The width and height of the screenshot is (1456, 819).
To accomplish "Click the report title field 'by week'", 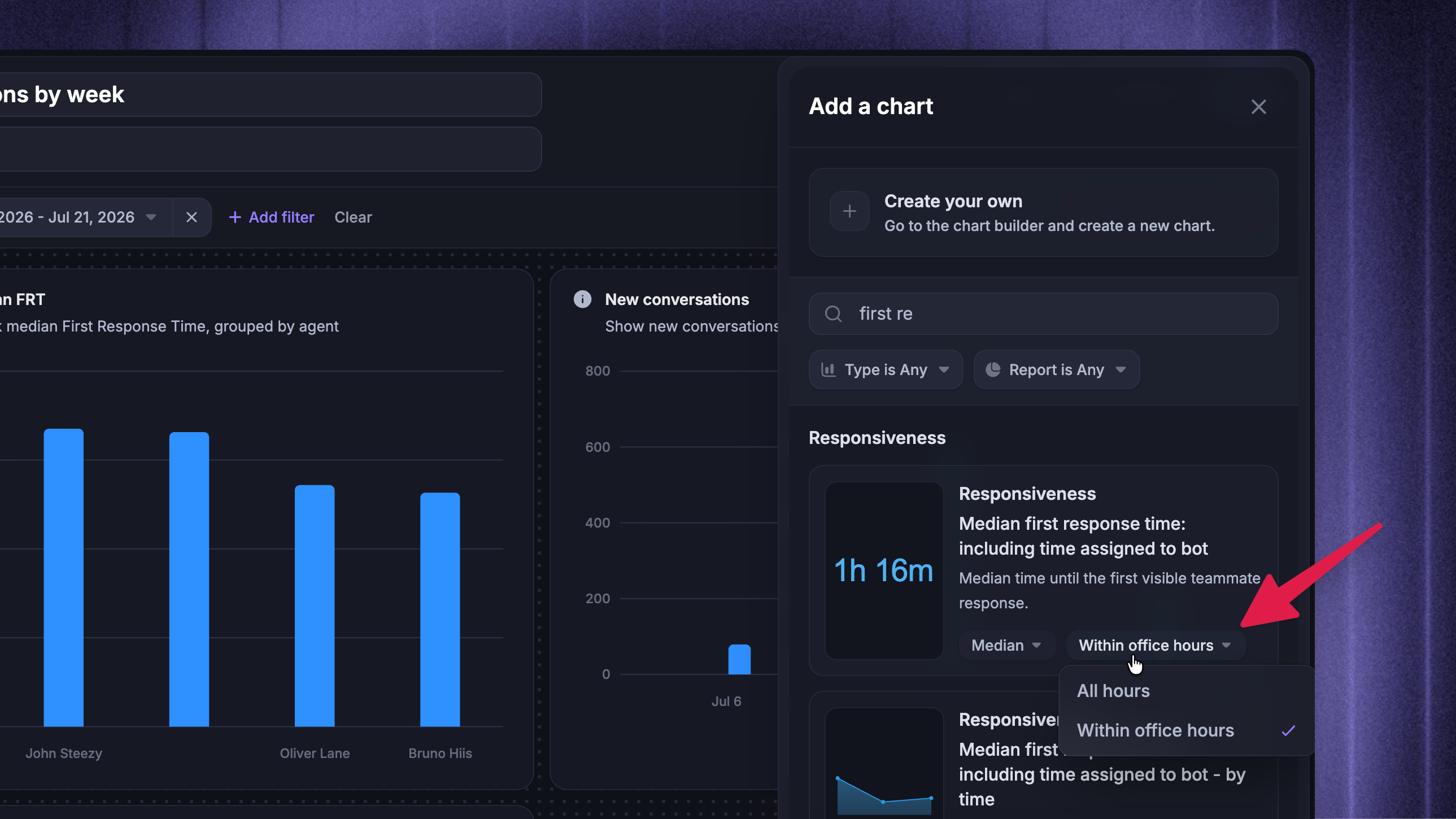I will pos(270,94).
